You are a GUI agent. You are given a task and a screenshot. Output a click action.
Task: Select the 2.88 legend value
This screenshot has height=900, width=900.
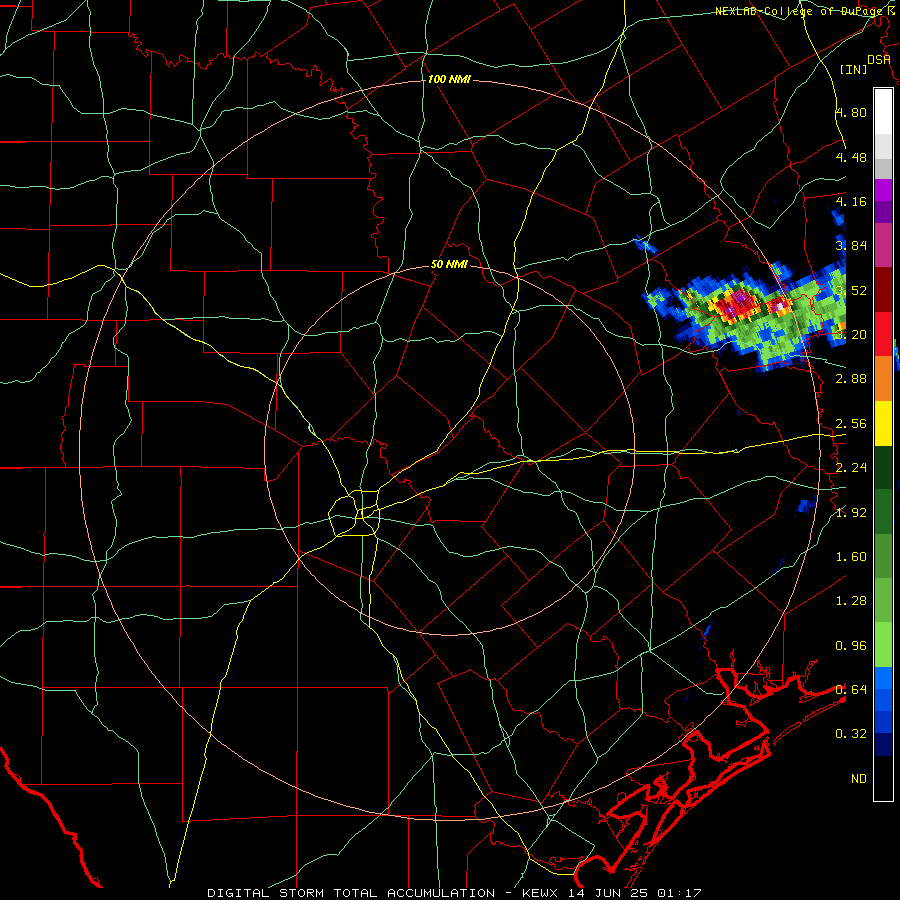851,379
